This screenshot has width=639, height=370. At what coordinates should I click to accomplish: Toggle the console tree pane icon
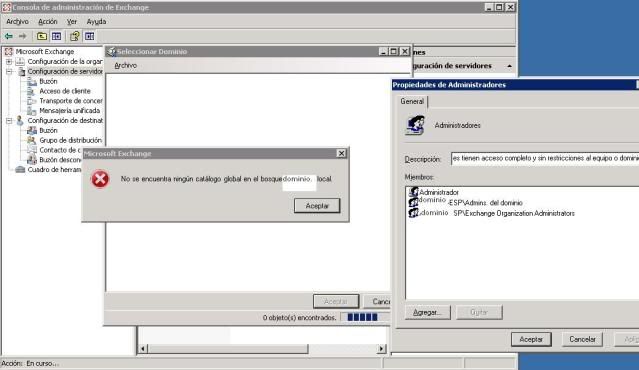click(x=56, y=36)
